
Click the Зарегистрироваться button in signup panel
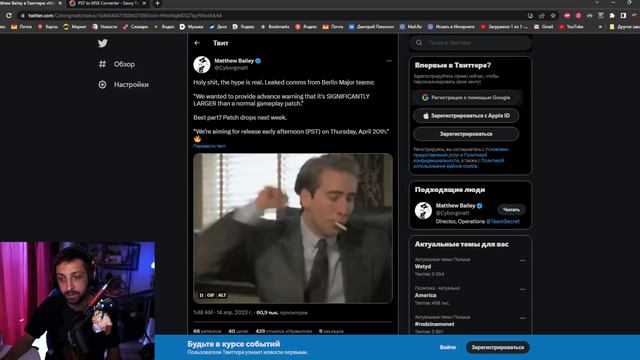tap(466, 134)
